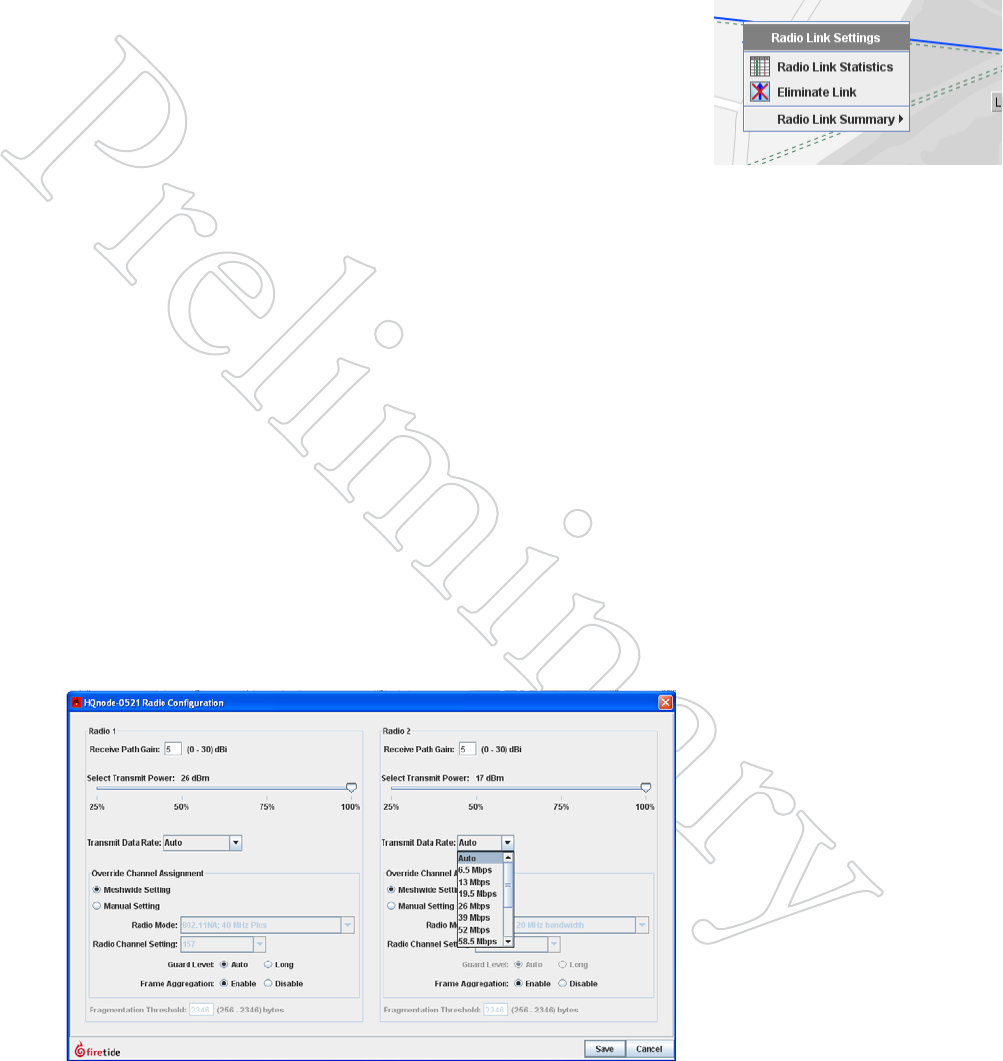1003x1061 pixels.
Task: Close the HQnode-0521 Radio Configuration dialog
Action: coord(665,702)
